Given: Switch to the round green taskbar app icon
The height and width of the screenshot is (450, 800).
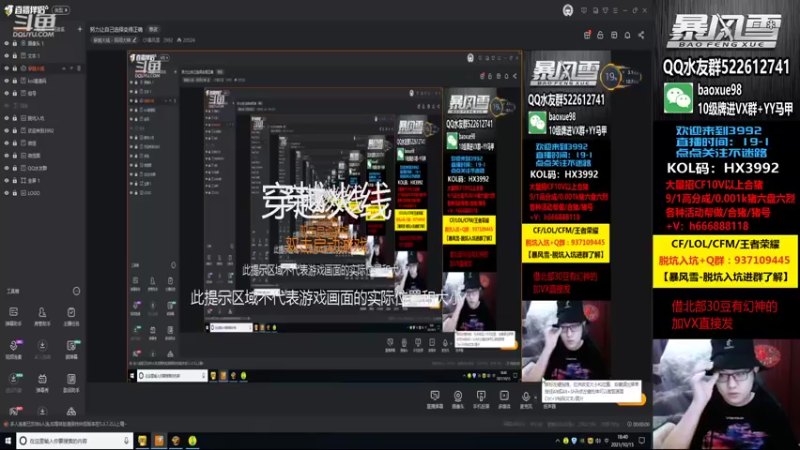Looking at the screenshot, I should point(192,440).
